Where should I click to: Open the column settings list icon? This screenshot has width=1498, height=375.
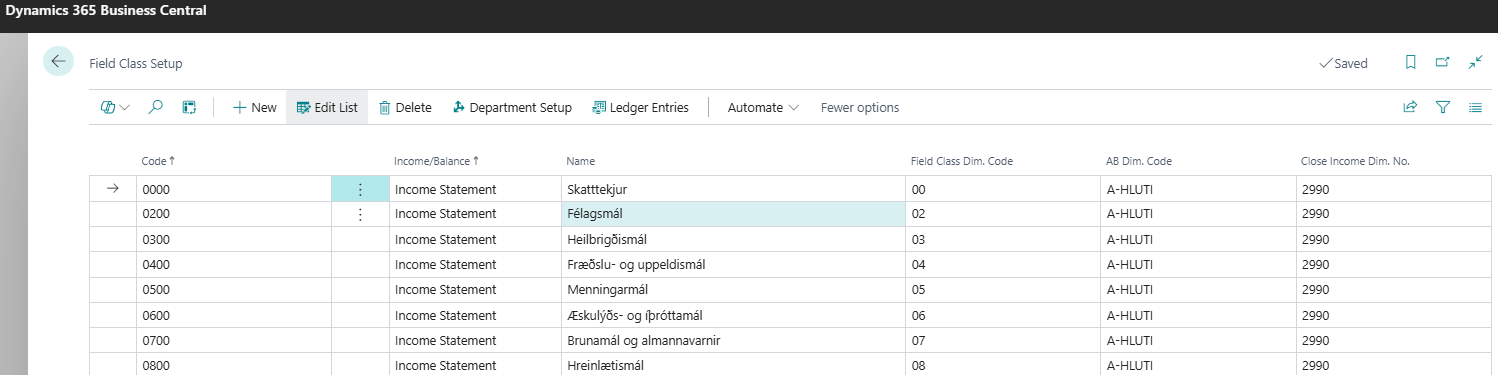1475,107
